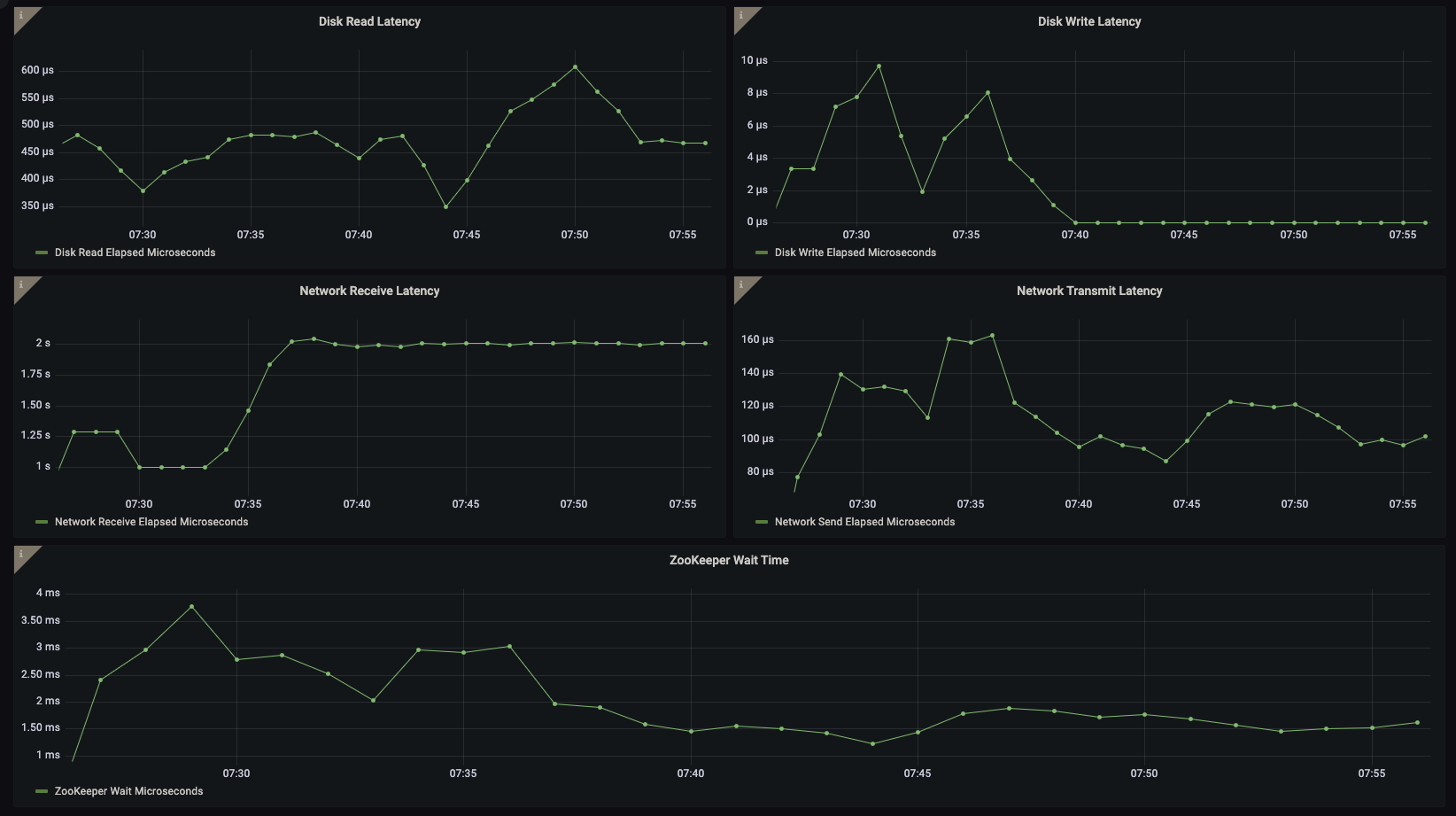This screenshot has height=816, width=1456.
Task: Click the highest data point on ZooKeeper Wait Time chart
Action: (190, 607)
